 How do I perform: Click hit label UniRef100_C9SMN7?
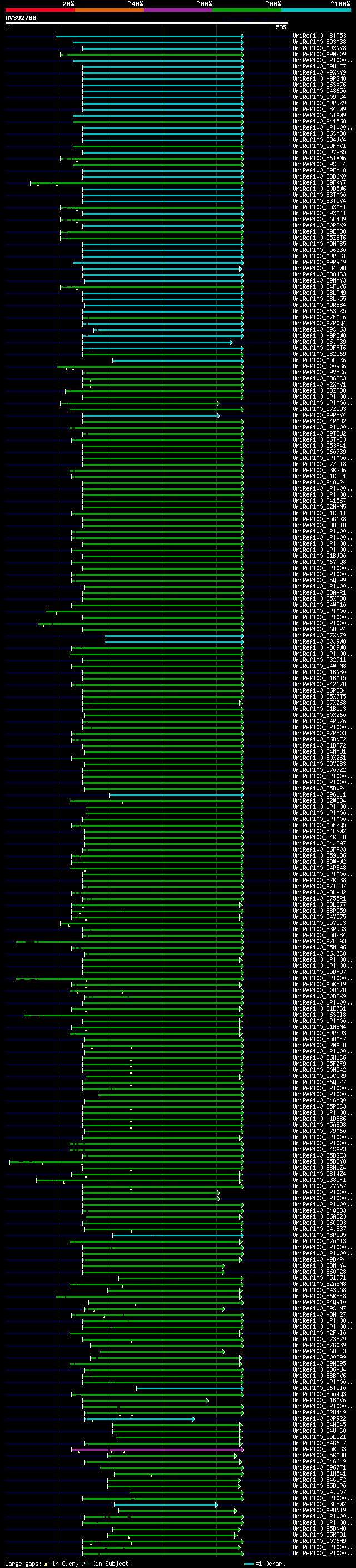point(319,1308)
